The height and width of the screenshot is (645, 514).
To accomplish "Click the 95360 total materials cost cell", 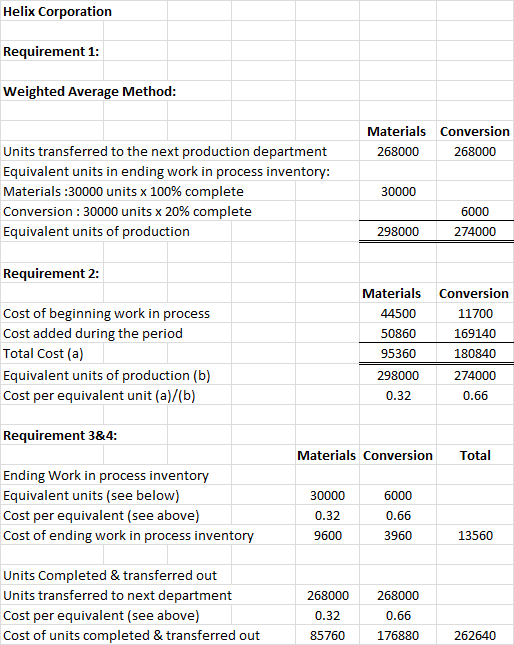I will point(398,354).
